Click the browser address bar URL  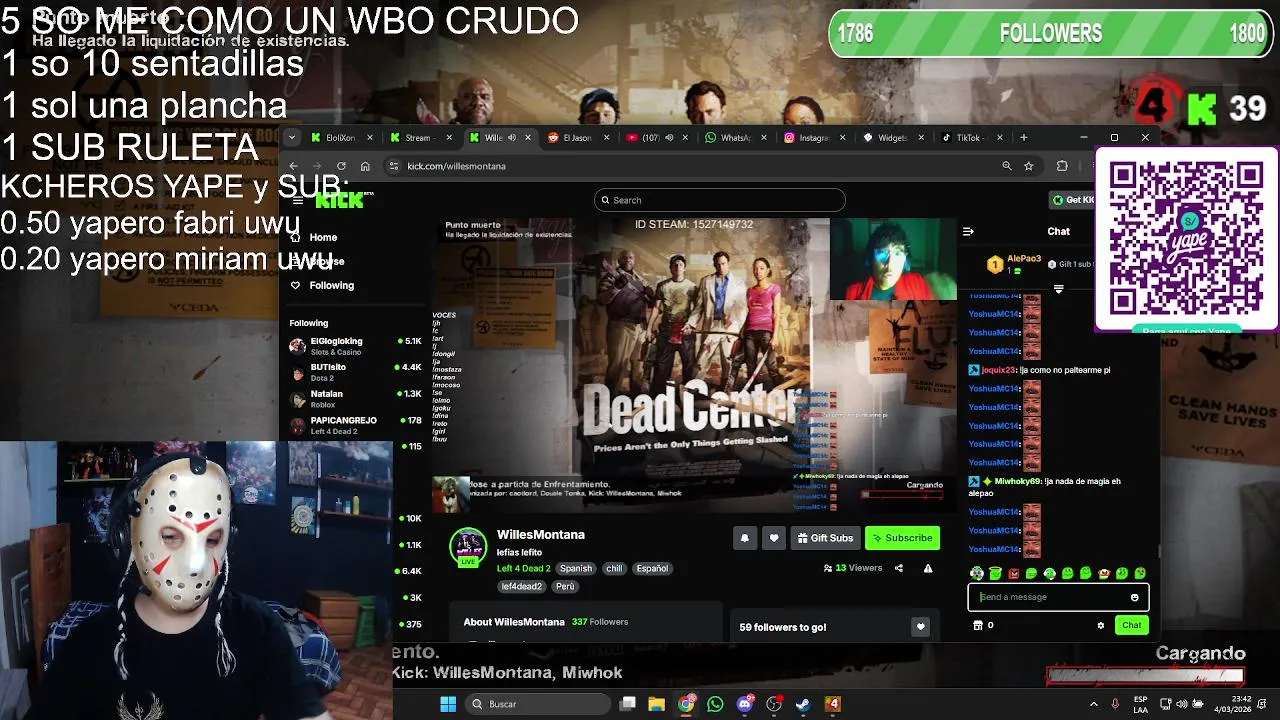pyautogui.click(x=456, y=166)
